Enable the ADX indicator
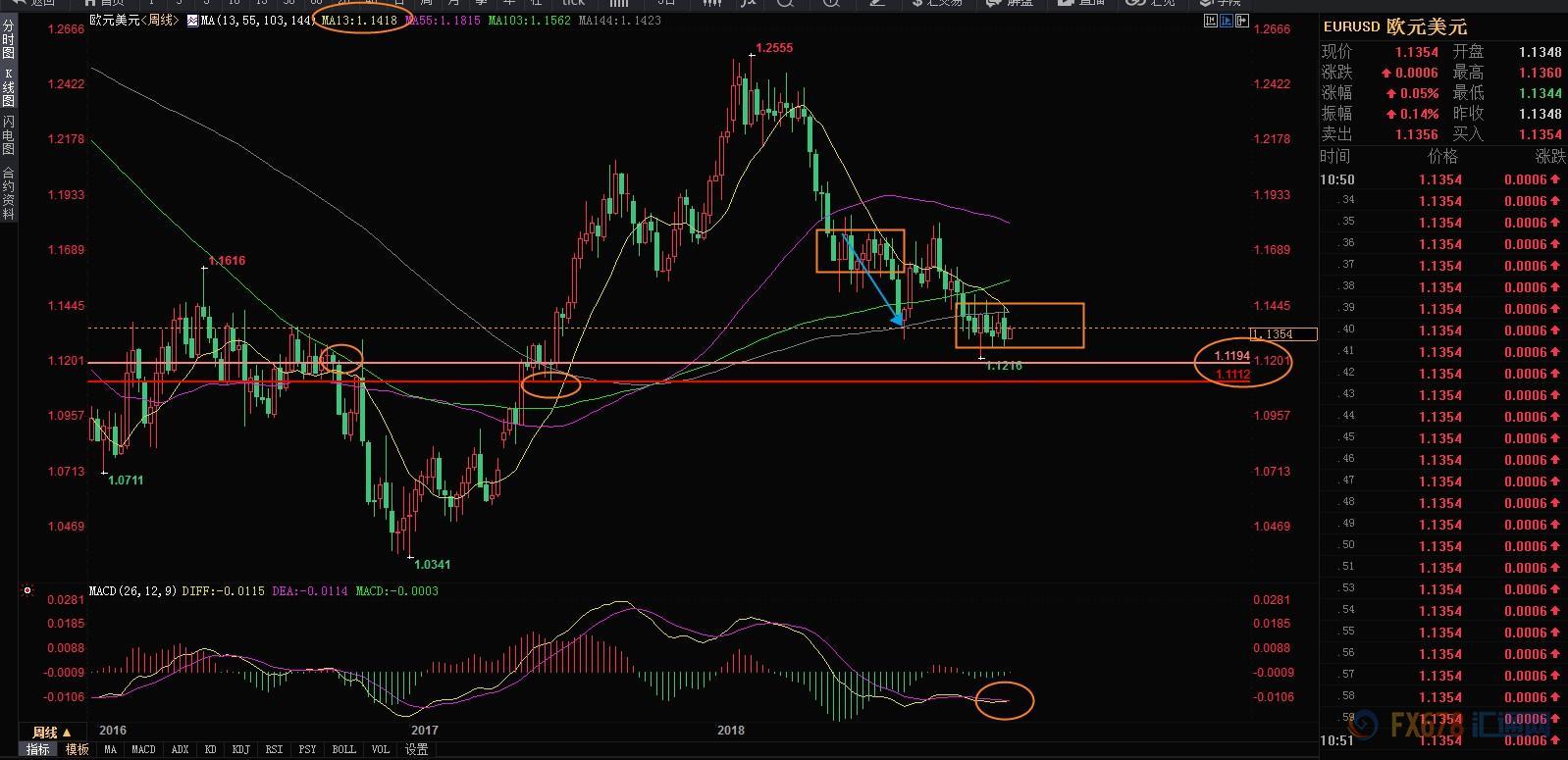This screenshot has height=760, width=1568. pyautogui.click(x=180, y=749)
